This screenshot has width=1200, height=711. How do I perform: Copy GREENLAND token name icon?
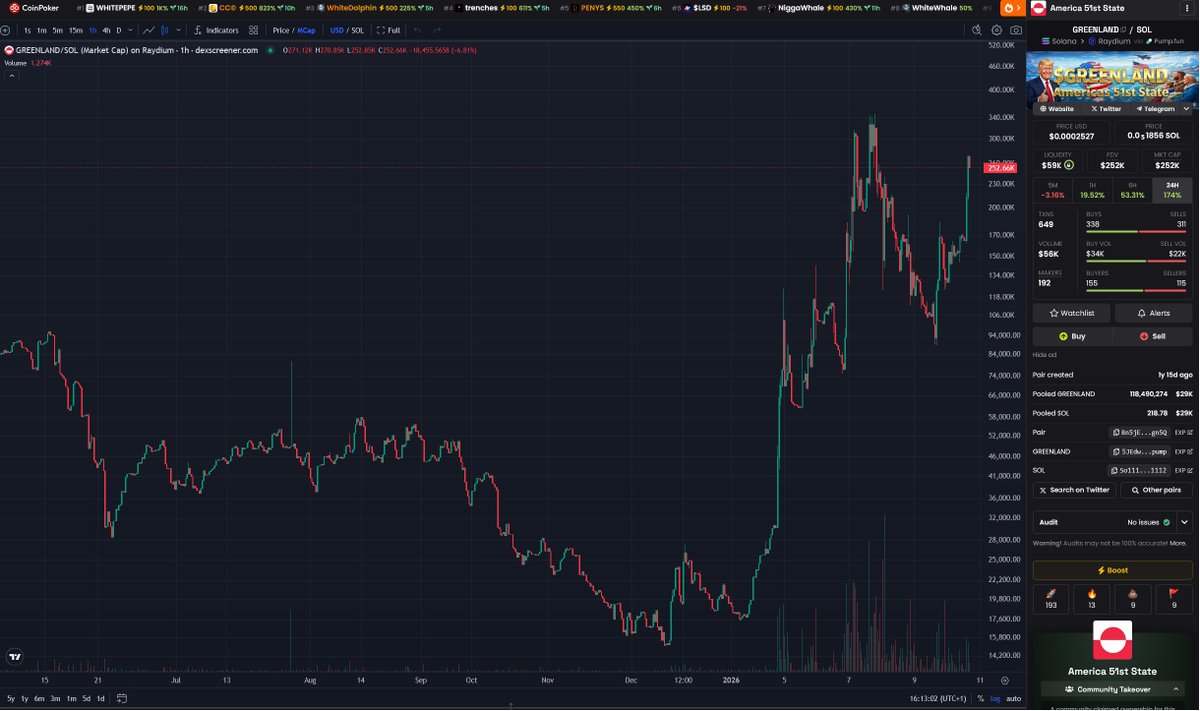click(x=1122, y=29)
